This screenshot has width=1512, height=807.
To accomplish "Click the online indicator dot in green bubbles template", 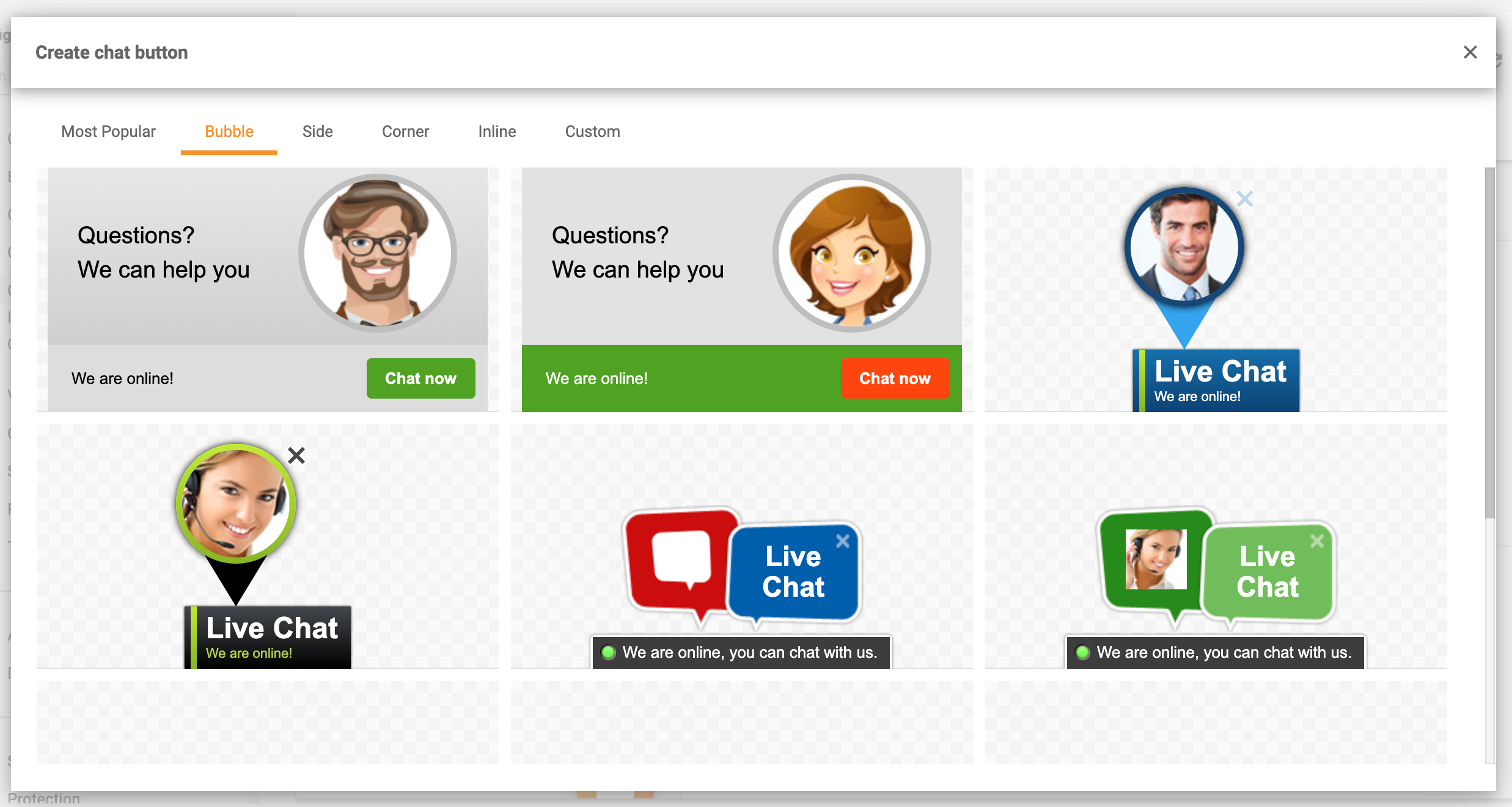I will coord(1083,652).
